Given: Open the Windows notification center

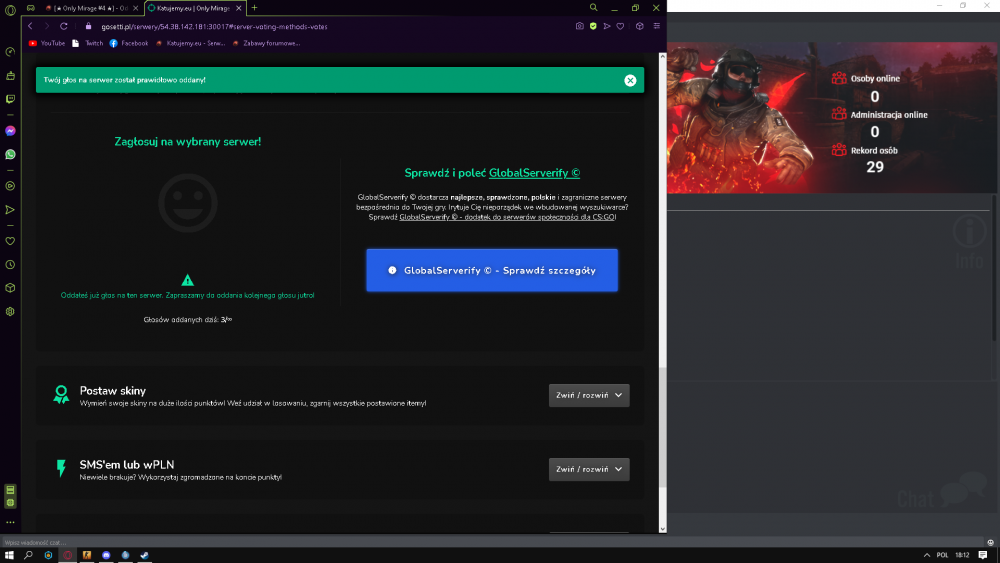Looking at the screenshot, I should tap(983, 555).
